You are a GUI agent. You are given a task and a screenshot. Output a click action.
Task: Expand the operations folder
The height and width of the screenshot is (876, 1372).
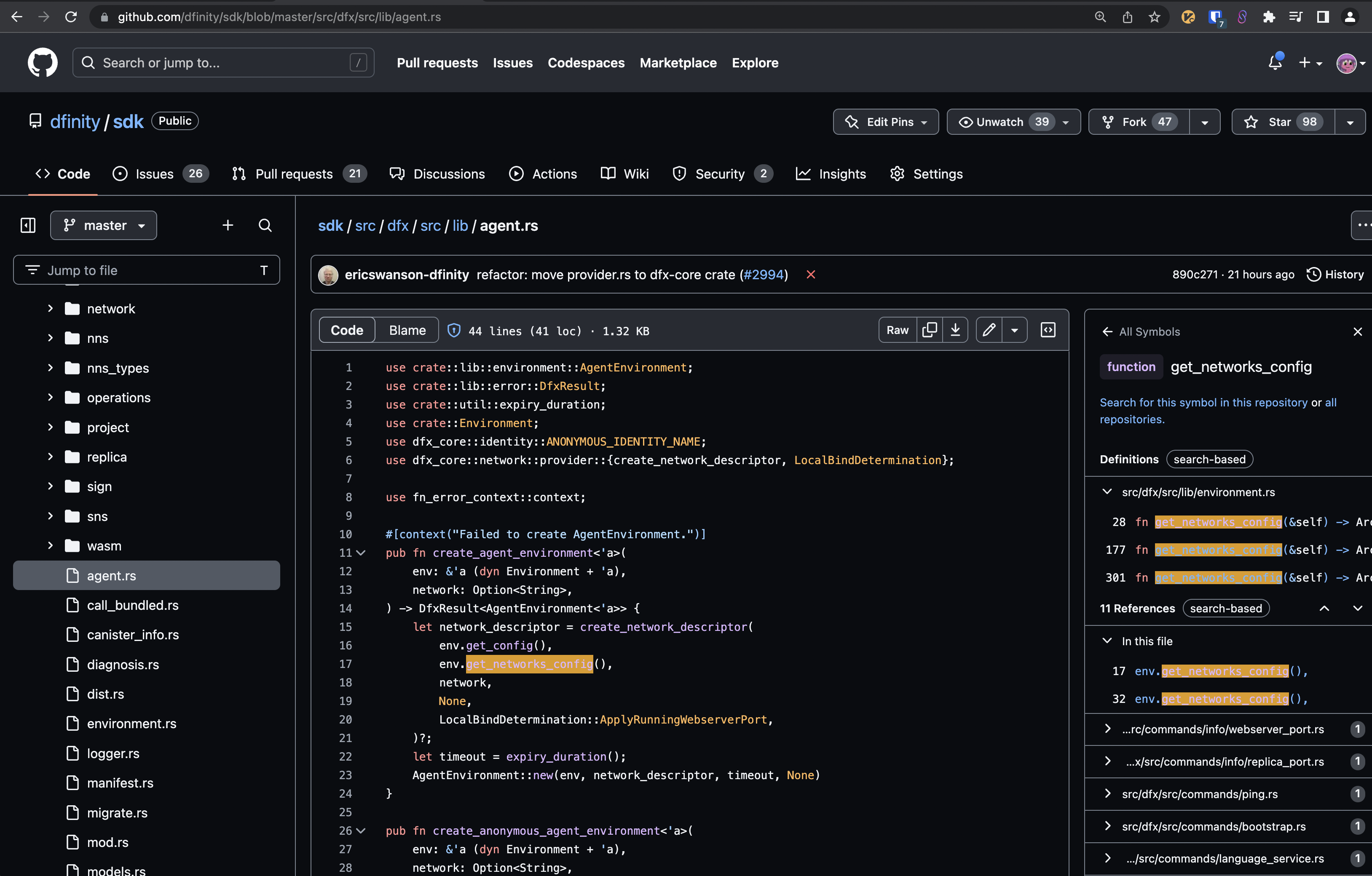click(x=50, y=398)
